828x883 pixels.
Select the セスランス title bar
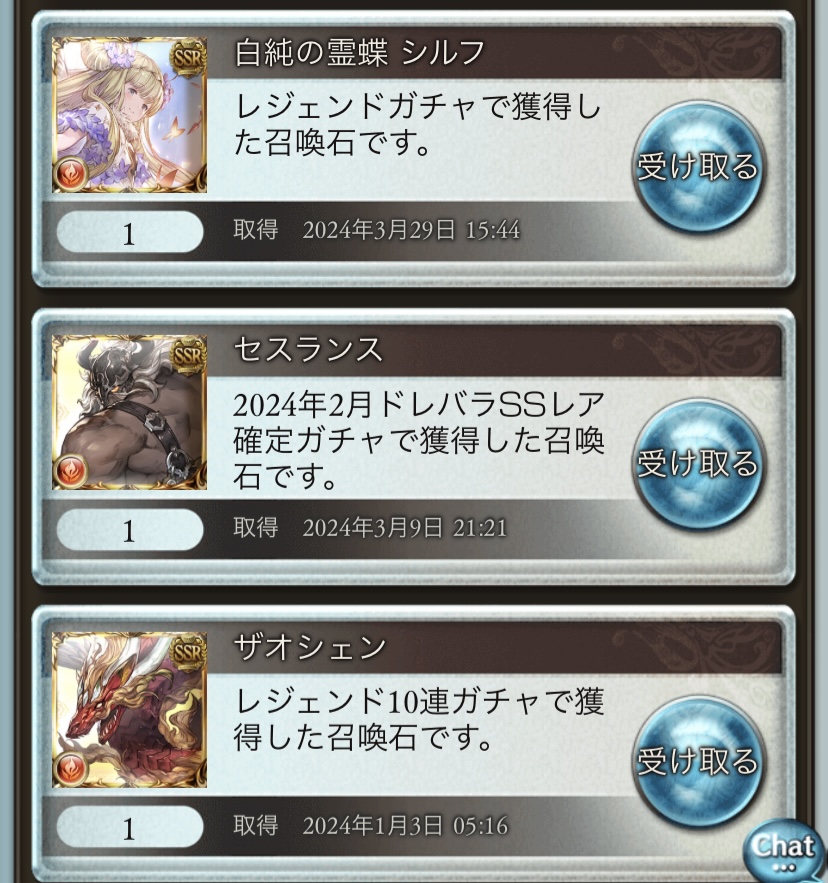point(495,350)
